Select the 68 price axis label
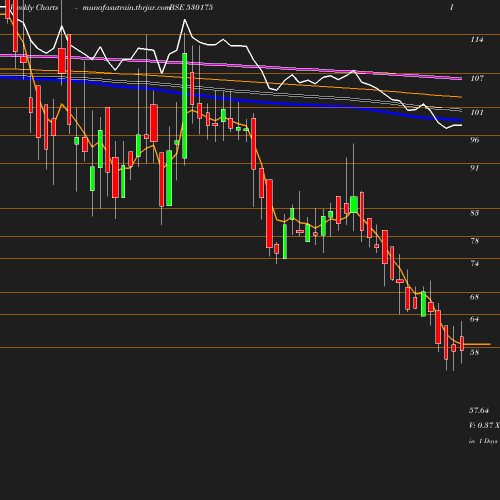Image resolution: width=500 pixels, height=500 pixels. (475, 297)
